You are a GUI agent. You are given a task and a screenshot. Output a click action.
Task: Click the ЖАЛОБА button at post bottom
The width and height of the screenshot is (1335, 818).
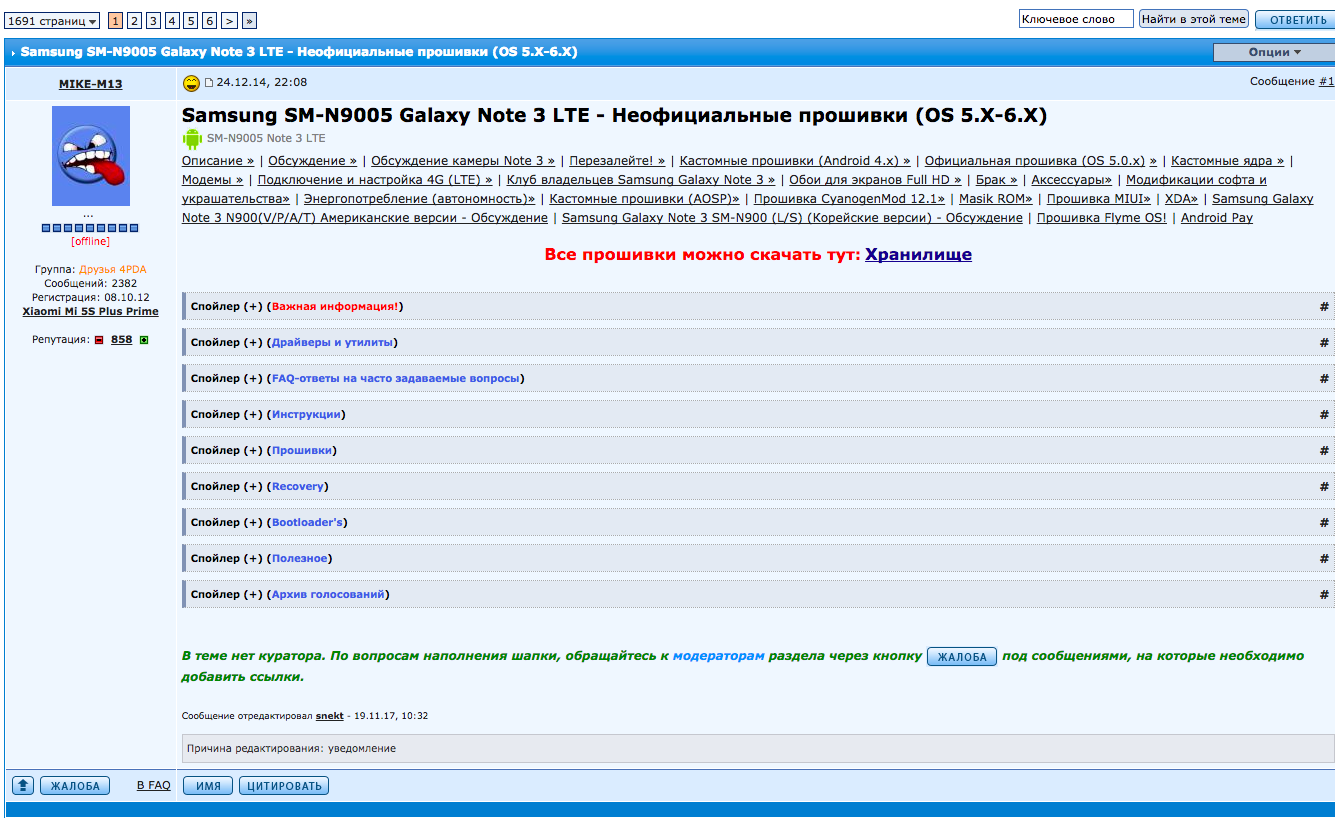point(75,786)
